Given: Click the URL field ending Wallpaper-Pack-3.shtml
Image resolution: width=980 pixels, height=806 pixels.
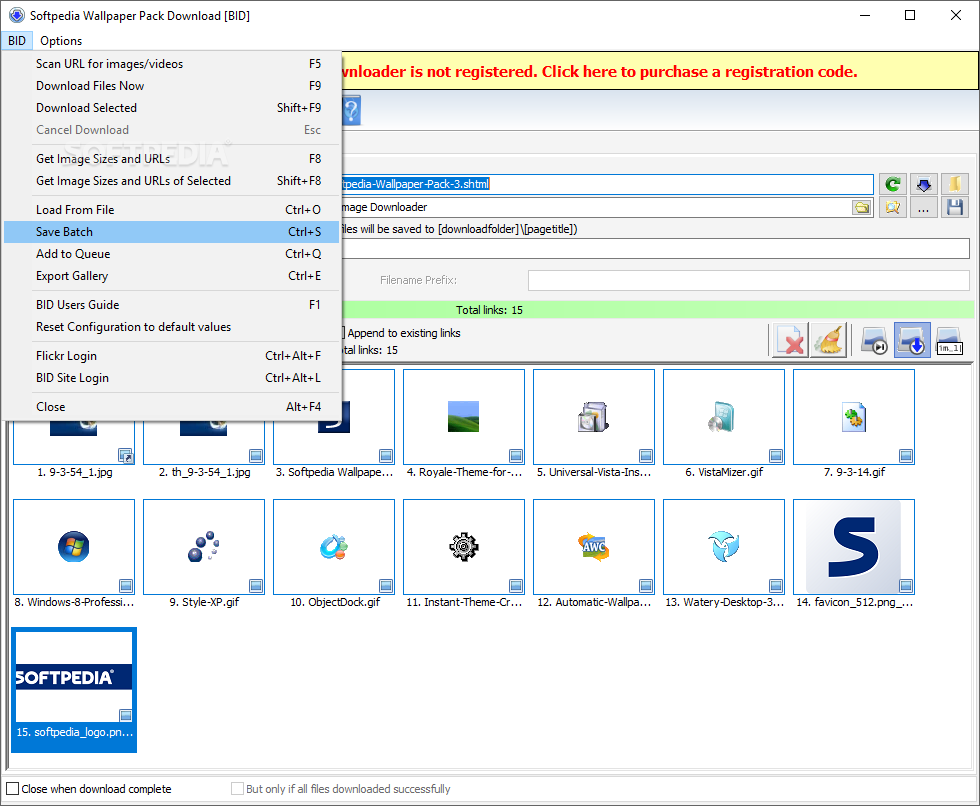Looking at the screenshot, I should (x=607, y=184).
